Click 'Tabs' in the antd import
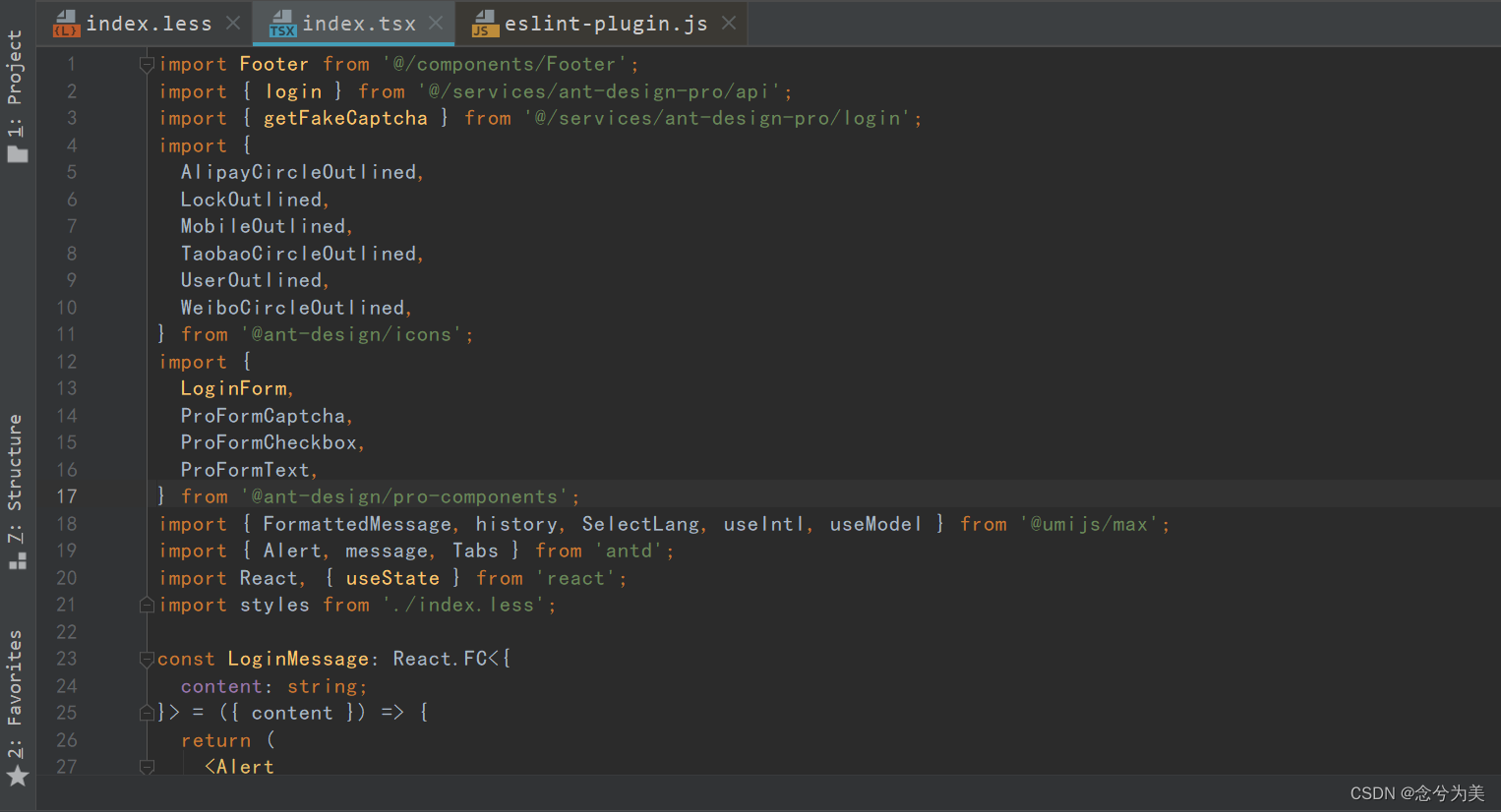Image resolution: width=1501 pixels, height=812 pixels. coord(475,551)
